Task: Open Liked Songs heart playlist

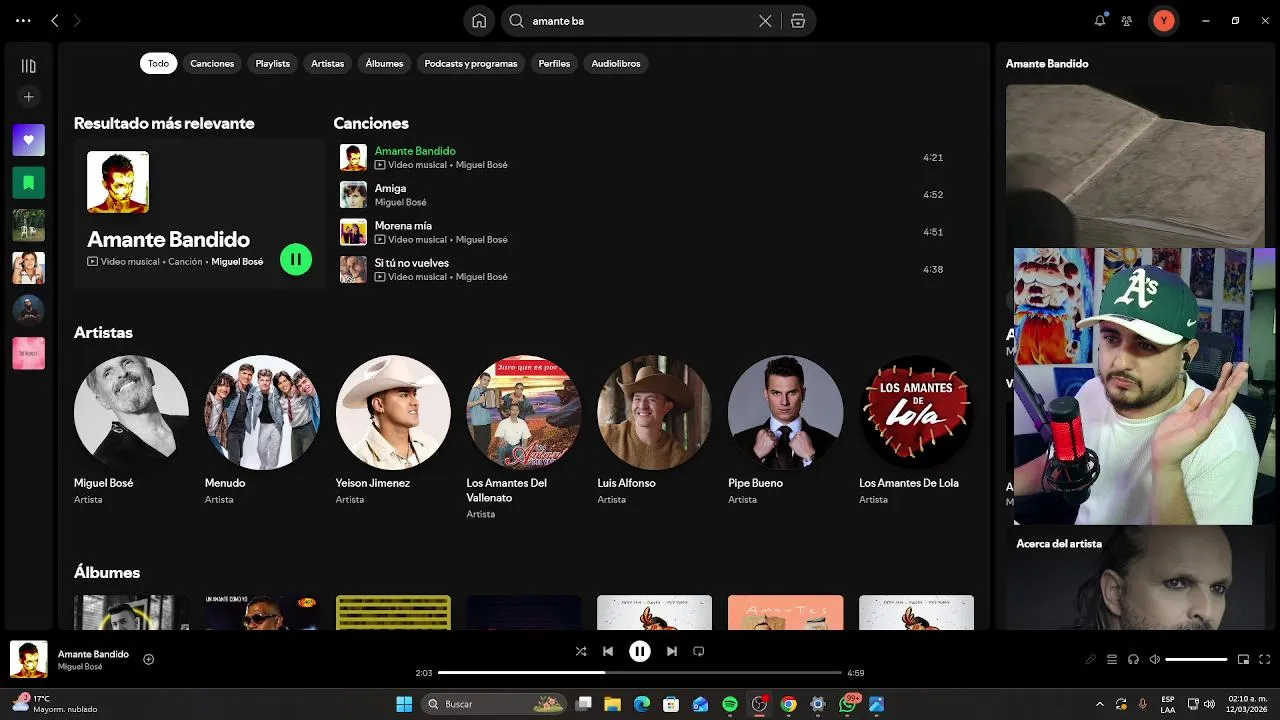Action: click(28, 140)
